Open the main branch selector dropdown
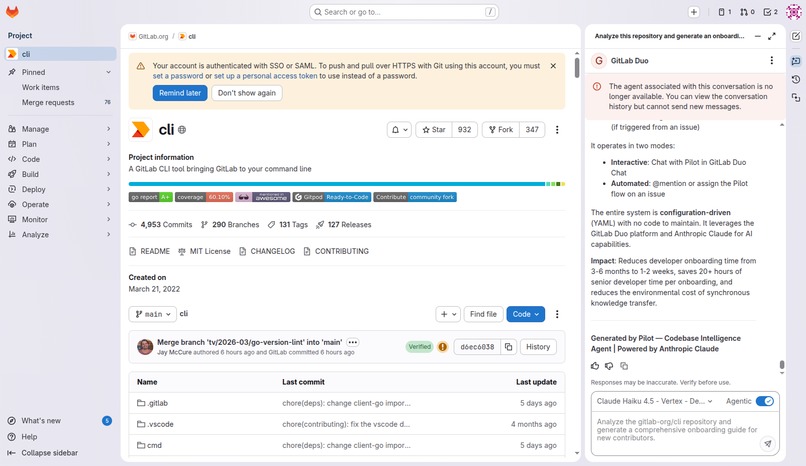Viewport: 806px width, 466px height. (x=153, y=314)
